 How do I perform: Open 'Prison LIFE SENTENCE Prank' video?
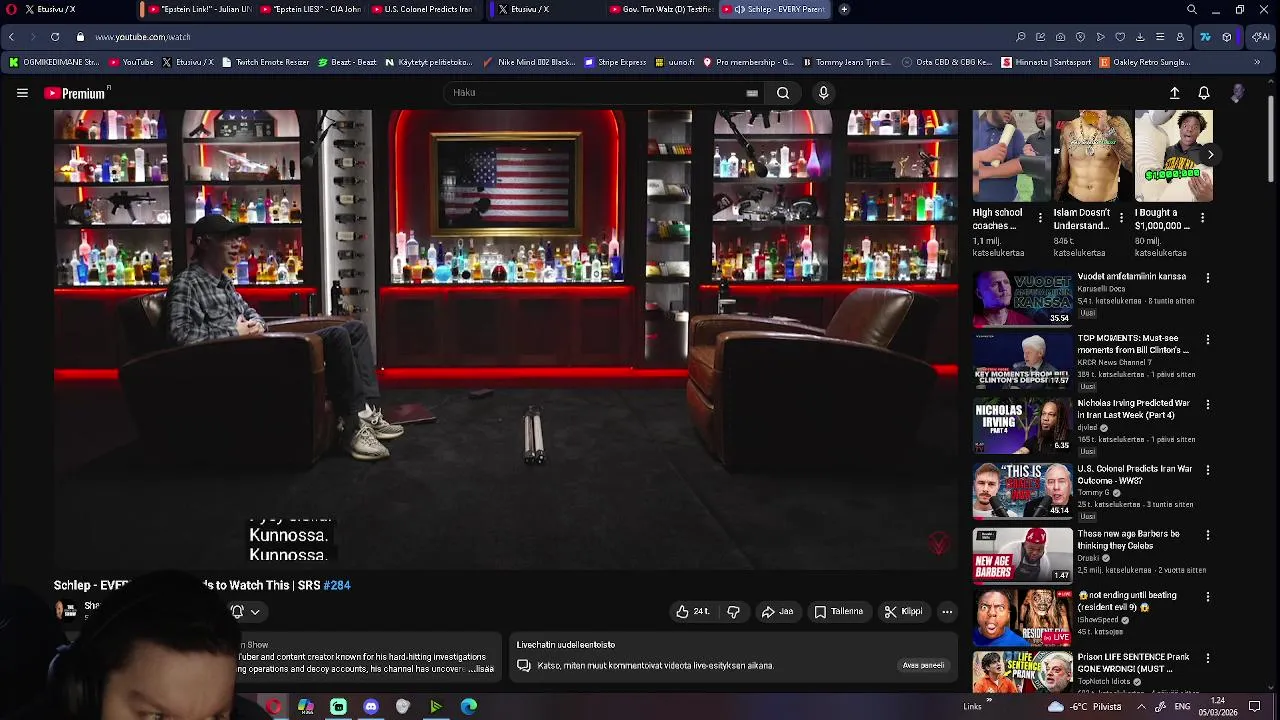coord(1022,673)
